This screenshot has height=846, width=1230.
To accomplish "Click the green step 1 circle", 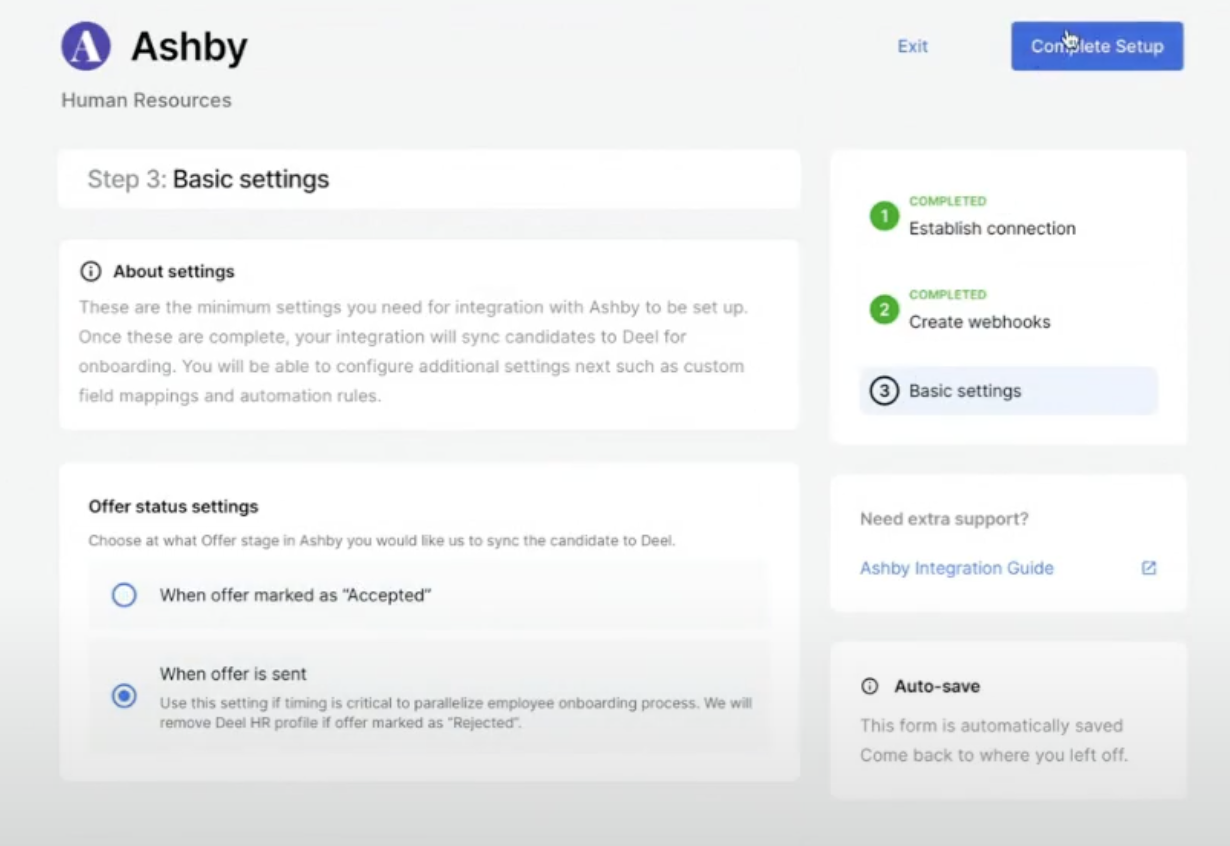I will point(884,216).
